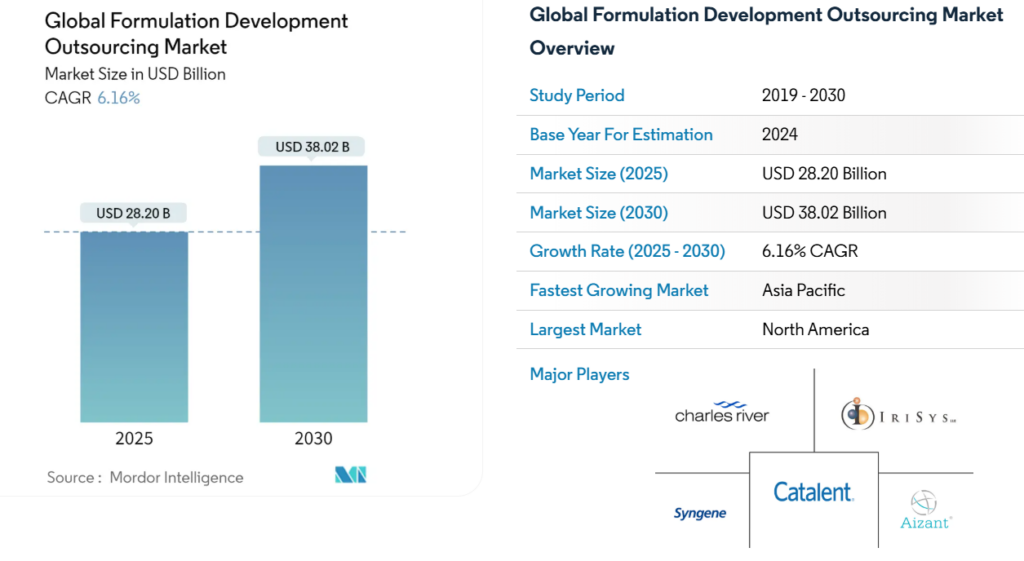Select the 2030 bar in chart
Image resolution: width=1024 pixels, height=561 pixels.
tap(313, 294)
